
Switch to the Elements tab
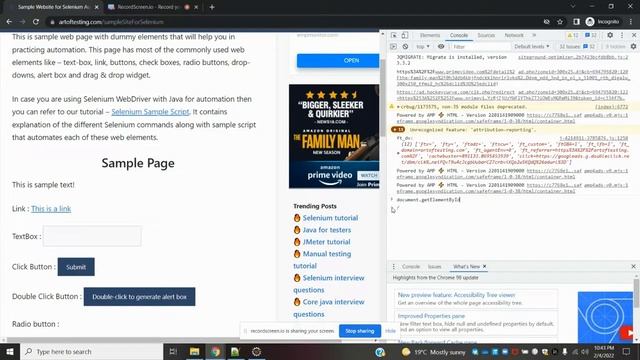pos(430,36)
